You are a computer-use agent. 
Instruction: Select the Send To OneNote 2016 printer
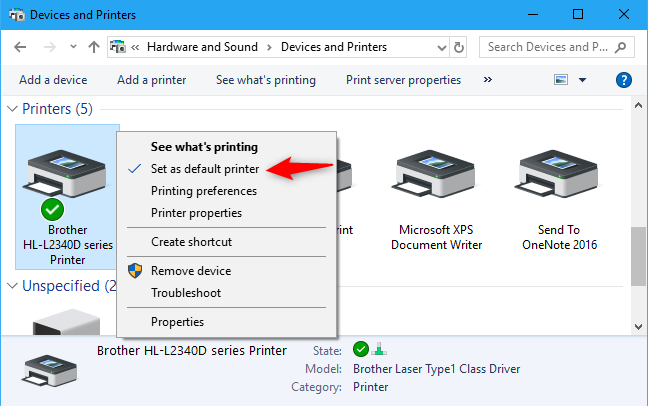[x=558, y=200]
